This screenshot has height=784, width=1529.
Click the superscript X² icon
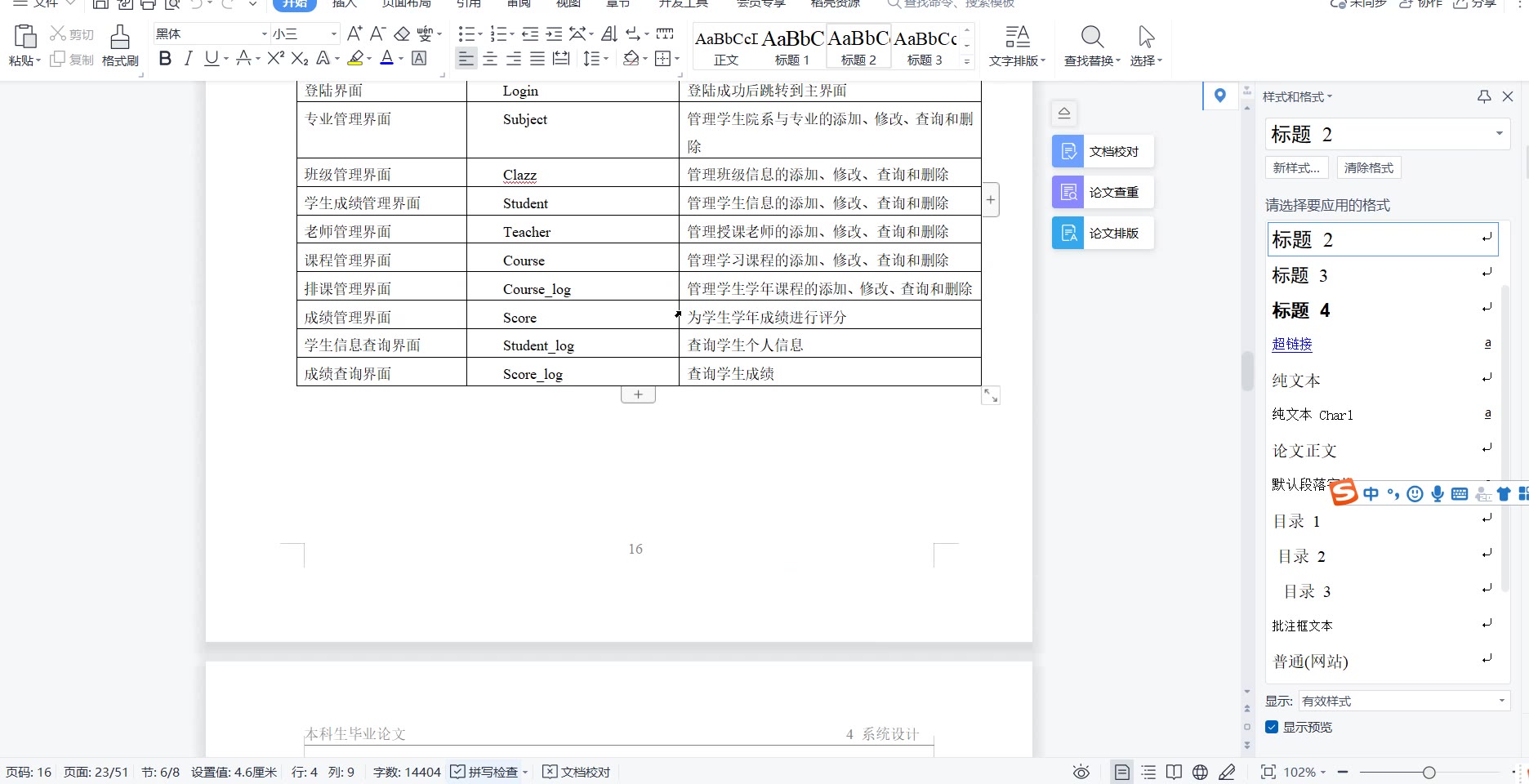(x=276, y=59)
